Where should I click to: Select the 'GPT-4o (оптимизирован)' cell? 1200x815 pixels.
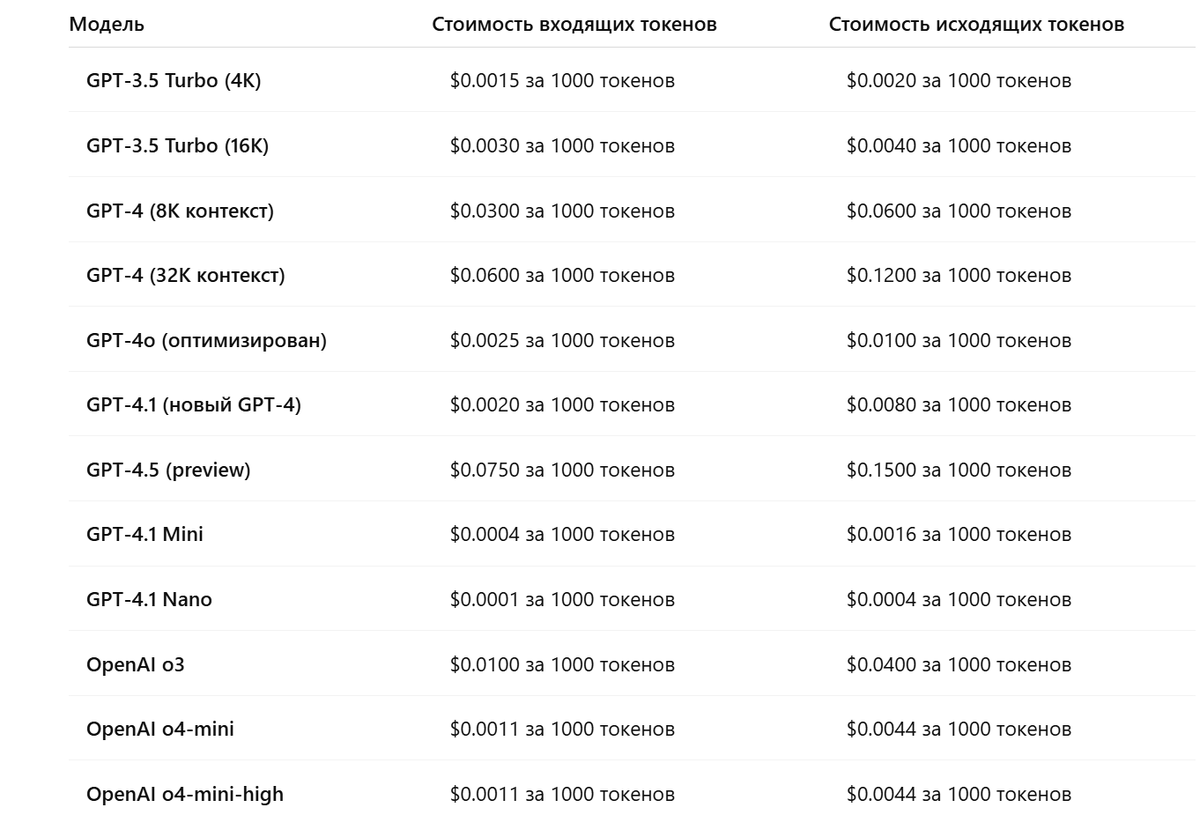pyautogui.click(x=207, y=340)
